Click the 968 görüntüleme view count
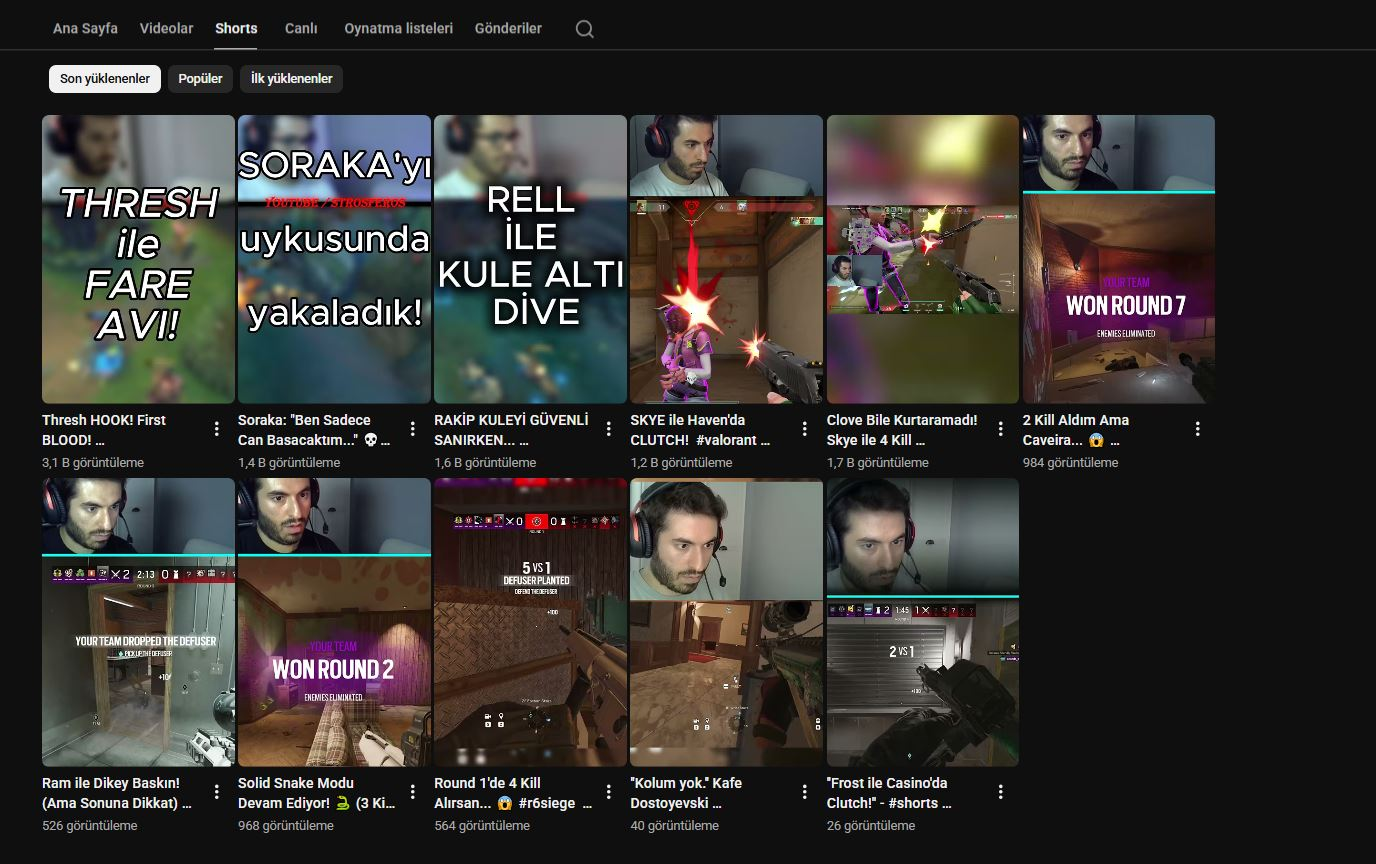Image resolution: width=1376 pixels, height=864 pixels. (286, 826)
